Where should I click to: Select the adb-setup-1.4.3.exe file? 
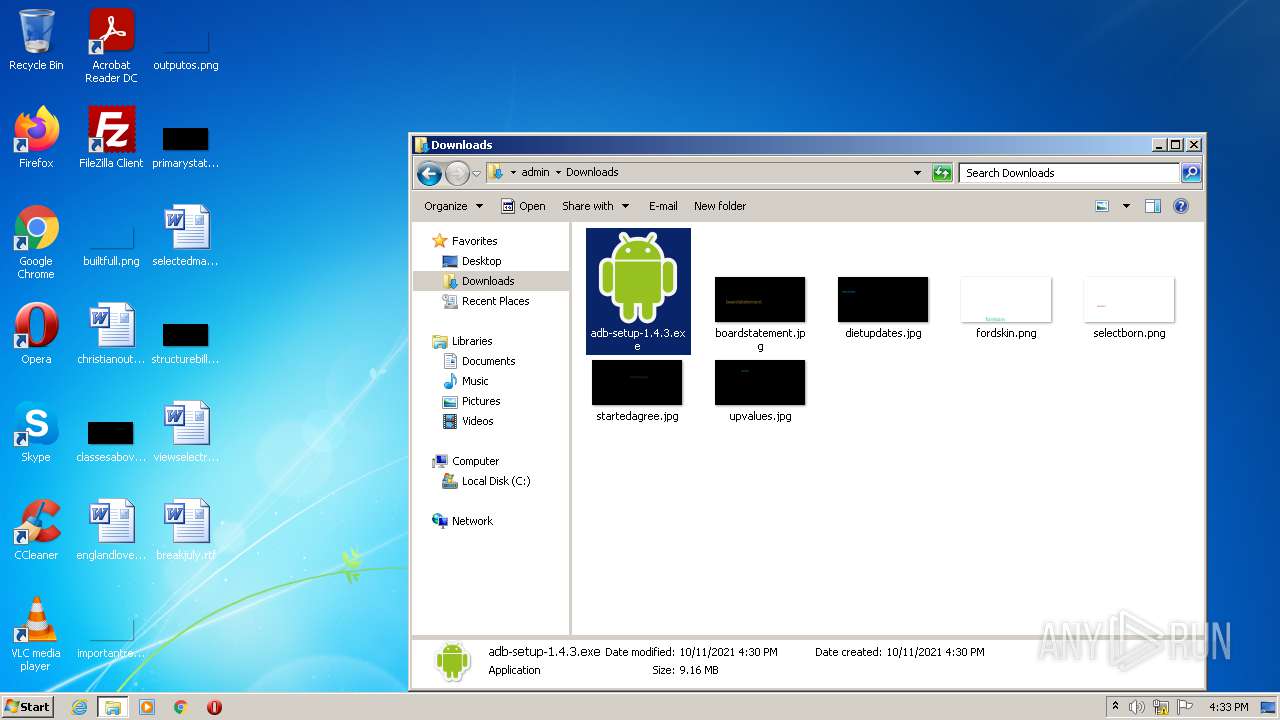(x=638, y=291)
